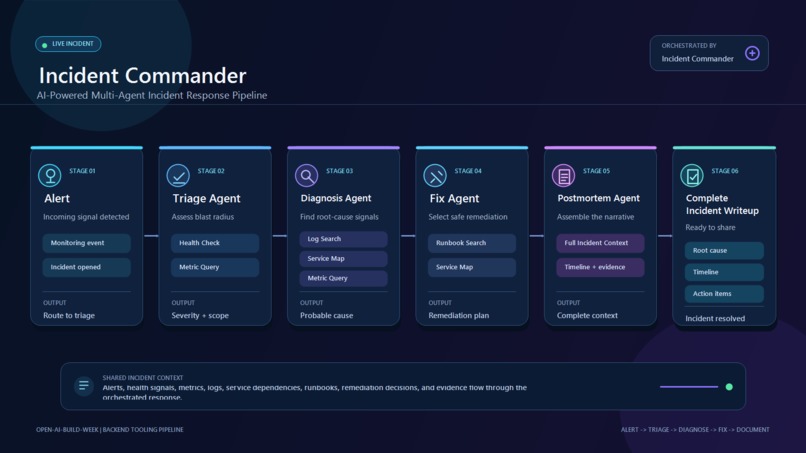Select the Log Search chip
Screen dimensions: 806x453
point(343,239)
